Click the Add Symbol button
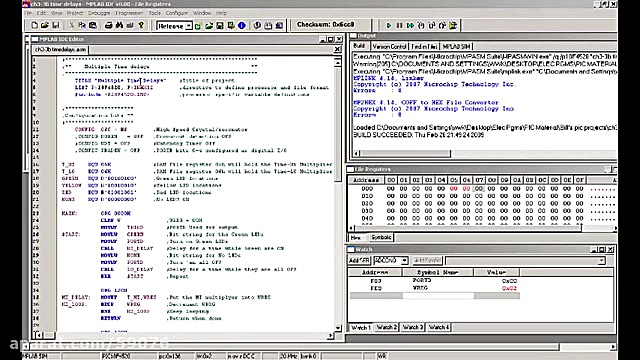 427,260
